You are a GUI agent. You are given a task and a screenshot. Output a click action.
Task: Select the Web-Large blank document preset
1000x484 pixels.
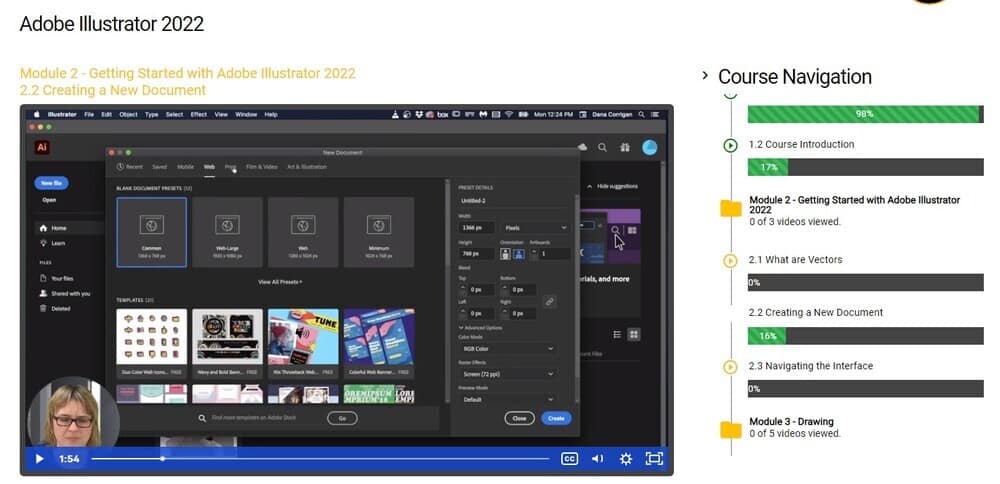pos(227,232)
